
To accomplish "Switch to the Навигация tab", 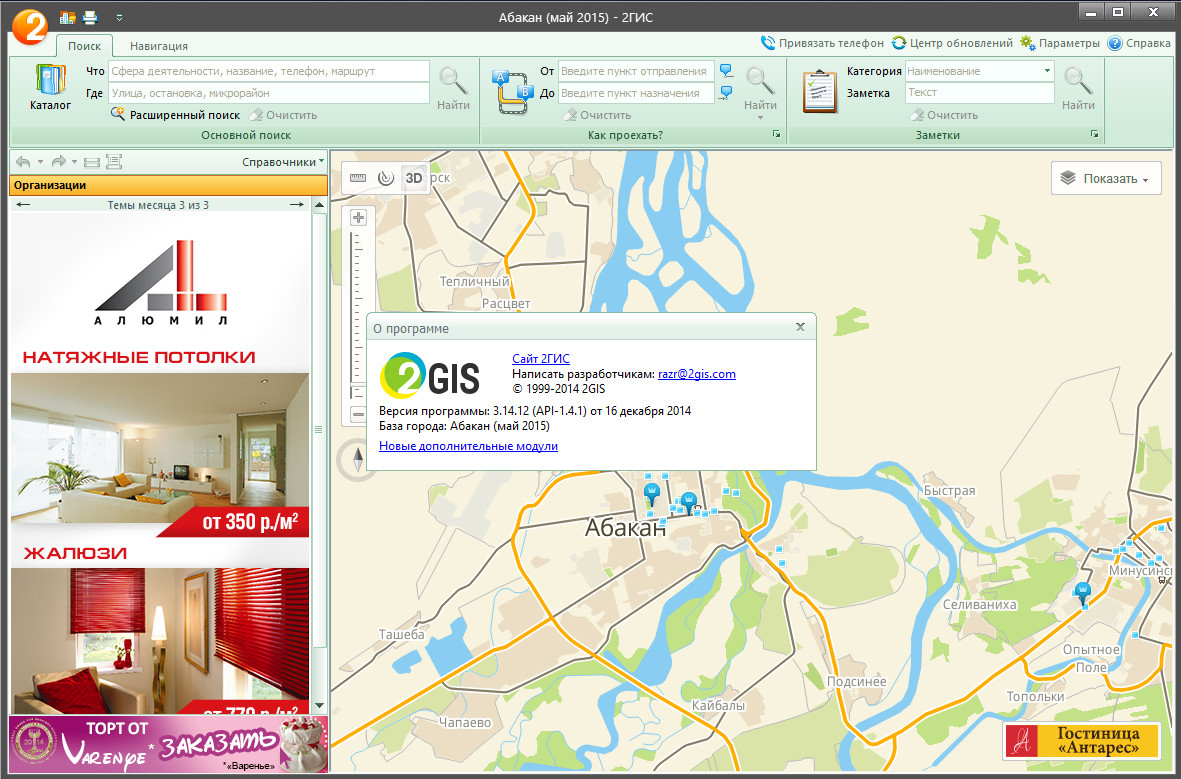I will click(x=158, y=46).
